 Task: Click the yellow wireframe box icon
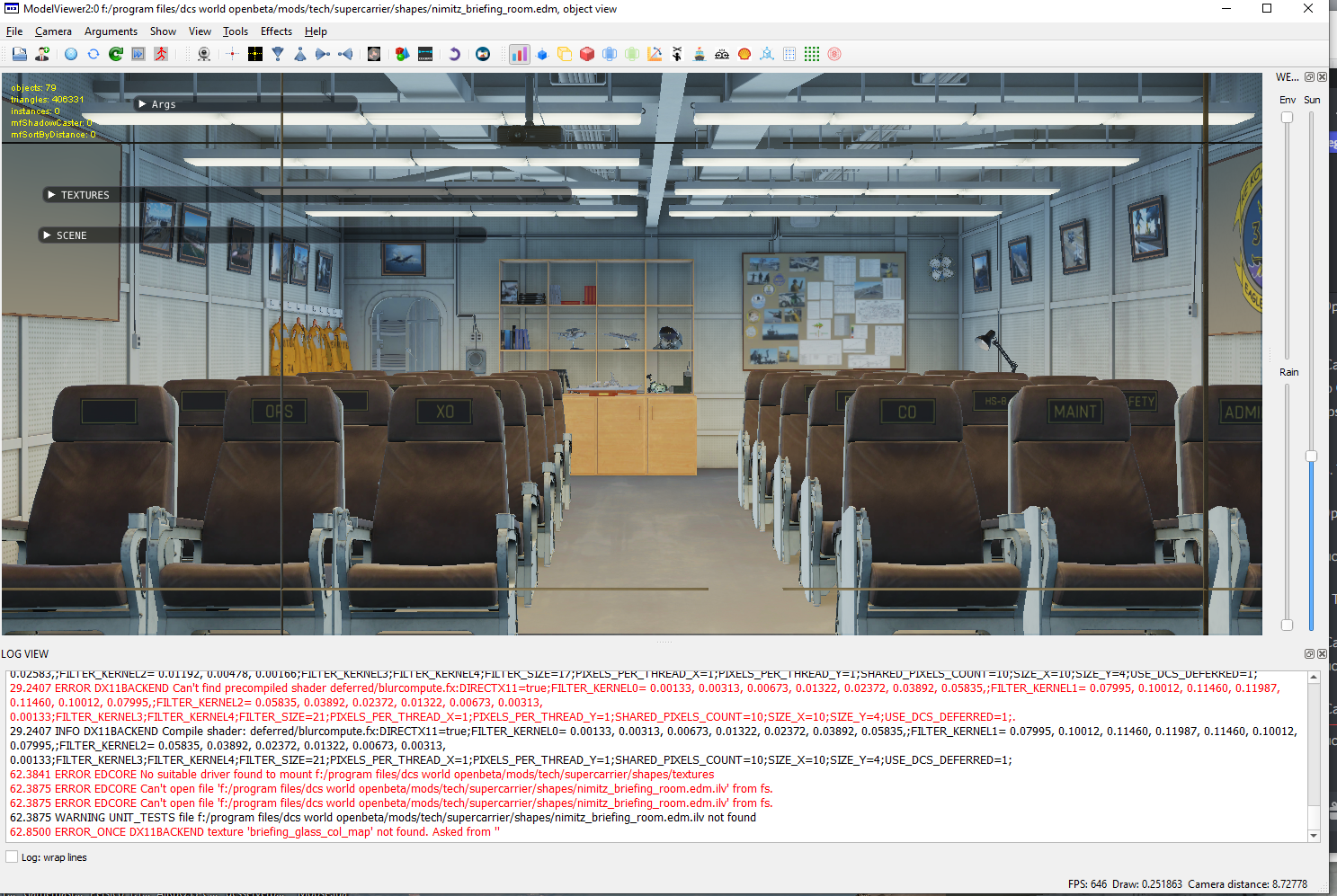pos(565,54)
